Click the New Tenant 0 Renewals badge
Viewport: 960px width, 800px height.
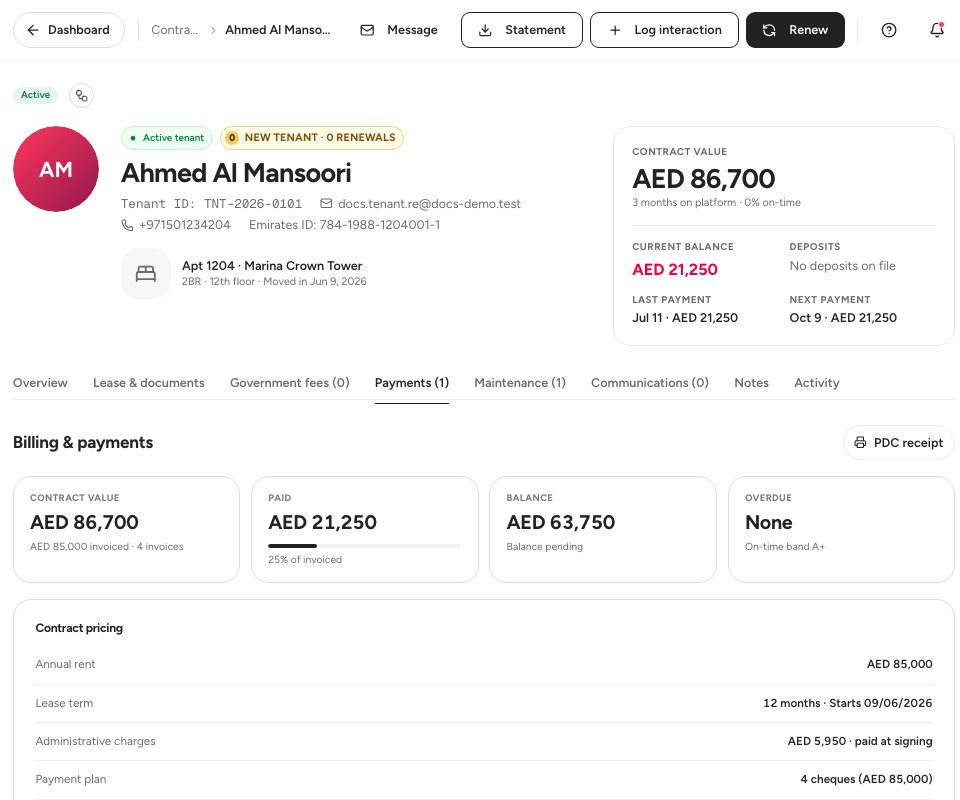(x=312, y=138)
